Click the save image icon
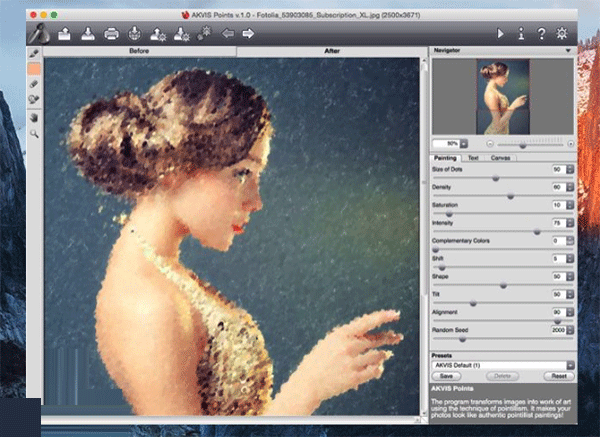This screenshot has width=600, height=437. [x=89, y=34]
